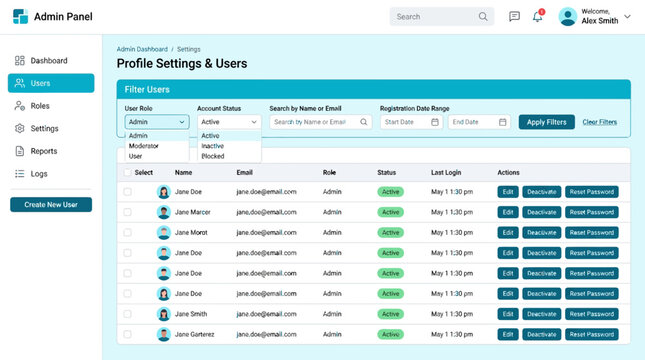The height and width of the screenshot is (360, 645).
Task: Click the Admin Panel logo icon
Action: coord(20,16)
